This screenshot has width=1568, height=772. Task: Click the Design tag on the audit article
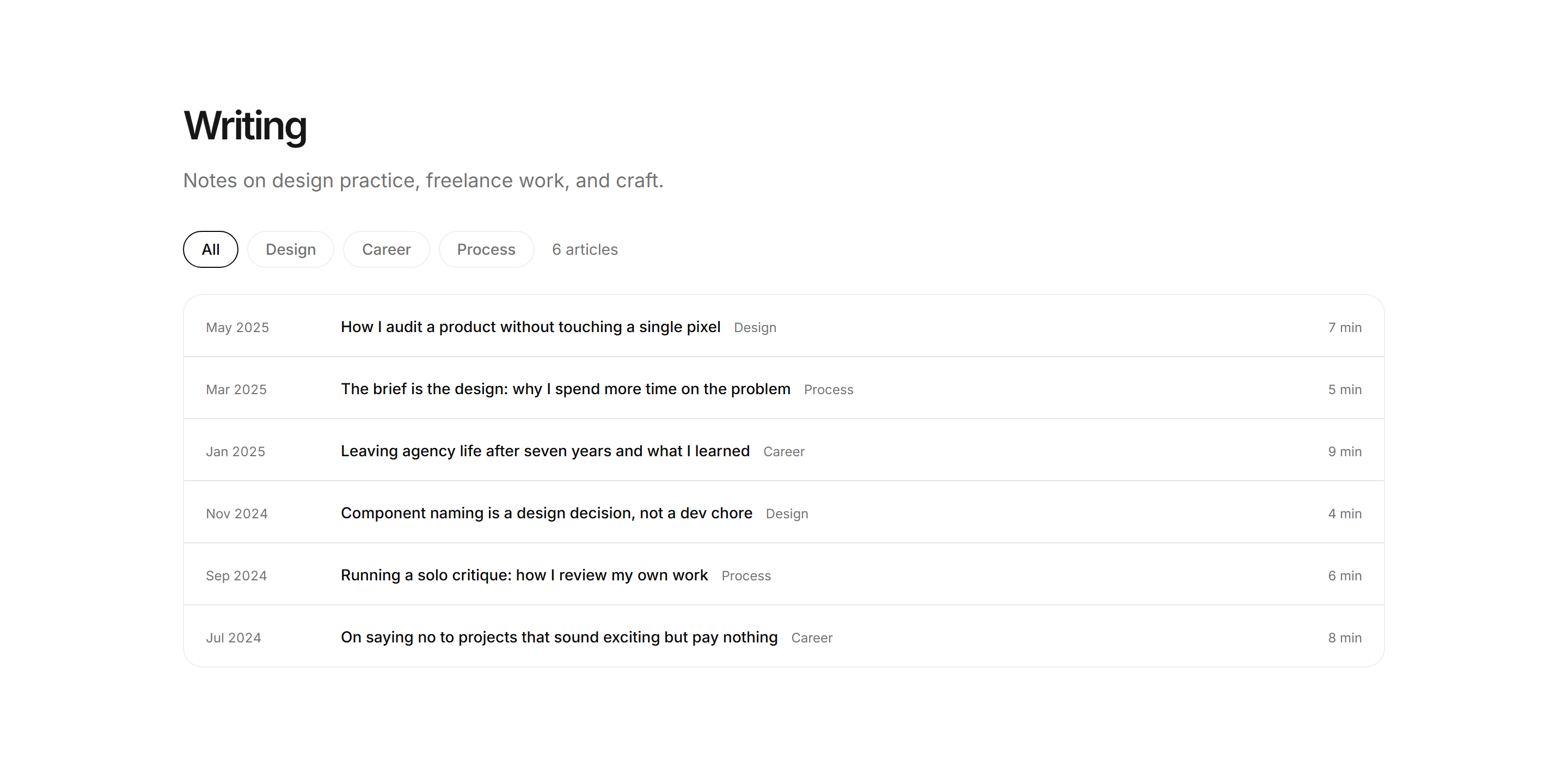coord(755,328)
